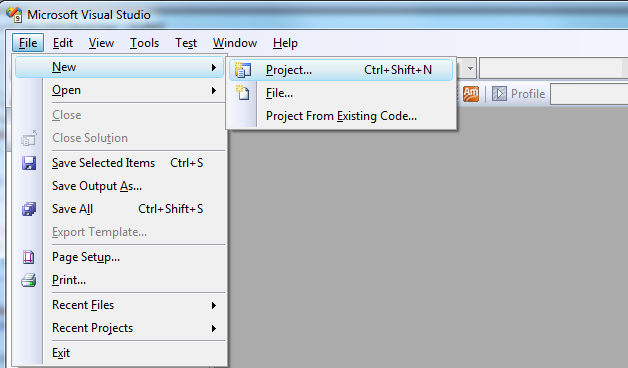Click the Page Setup icon

pyautogui.click(x=28, y=257)
